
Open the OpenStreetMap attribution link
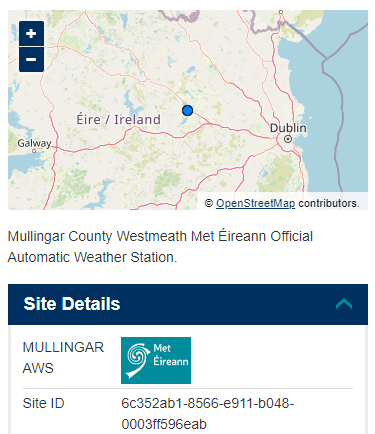point(255,203)
